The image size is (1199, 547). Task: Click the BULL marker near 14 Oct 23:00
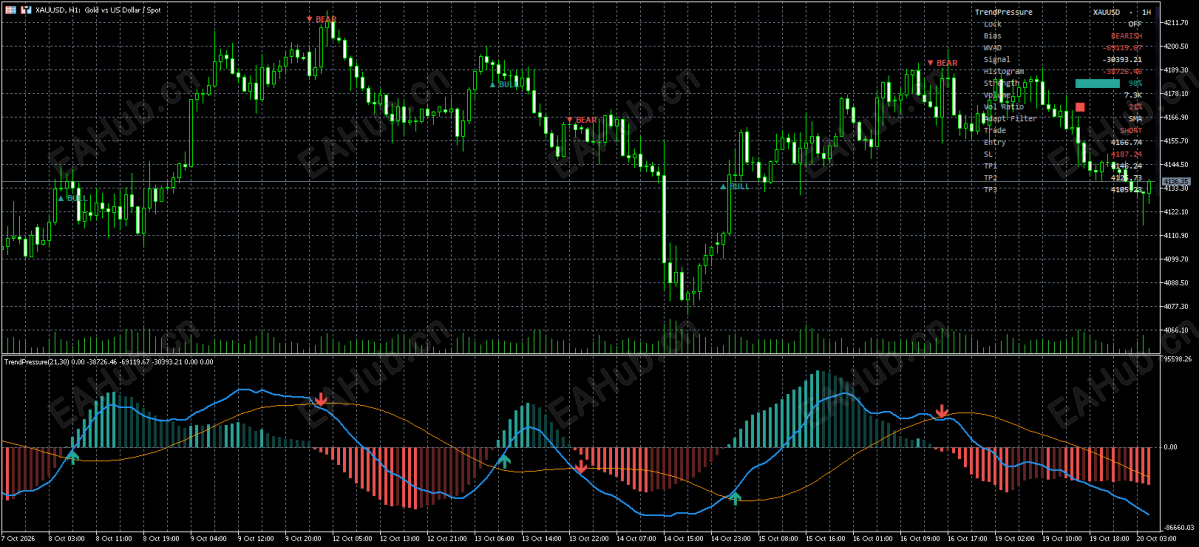tap(735, 186)
